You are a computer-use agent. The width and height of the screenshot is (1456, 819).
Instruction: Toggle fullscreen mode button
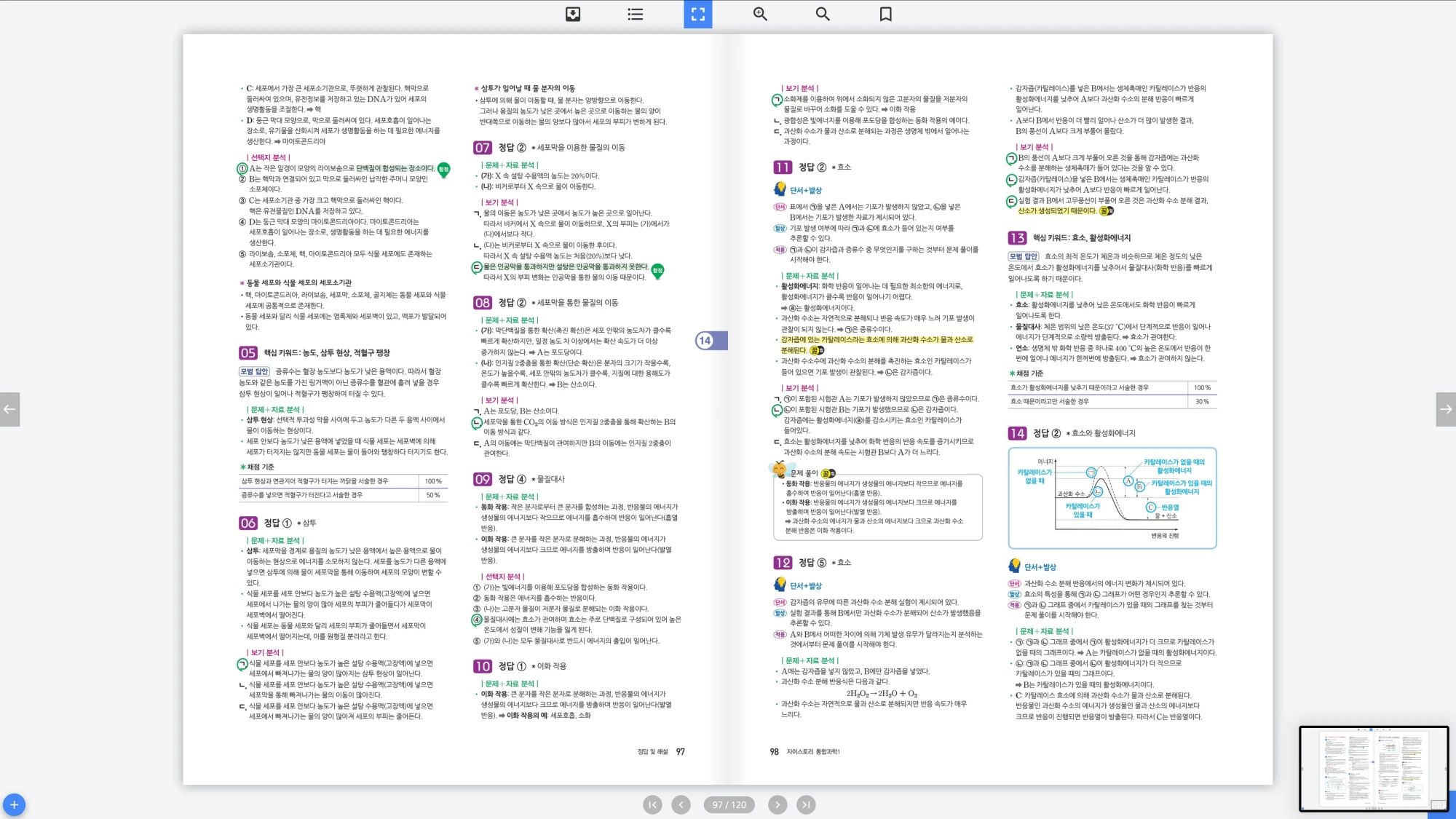tap(697, 14)
